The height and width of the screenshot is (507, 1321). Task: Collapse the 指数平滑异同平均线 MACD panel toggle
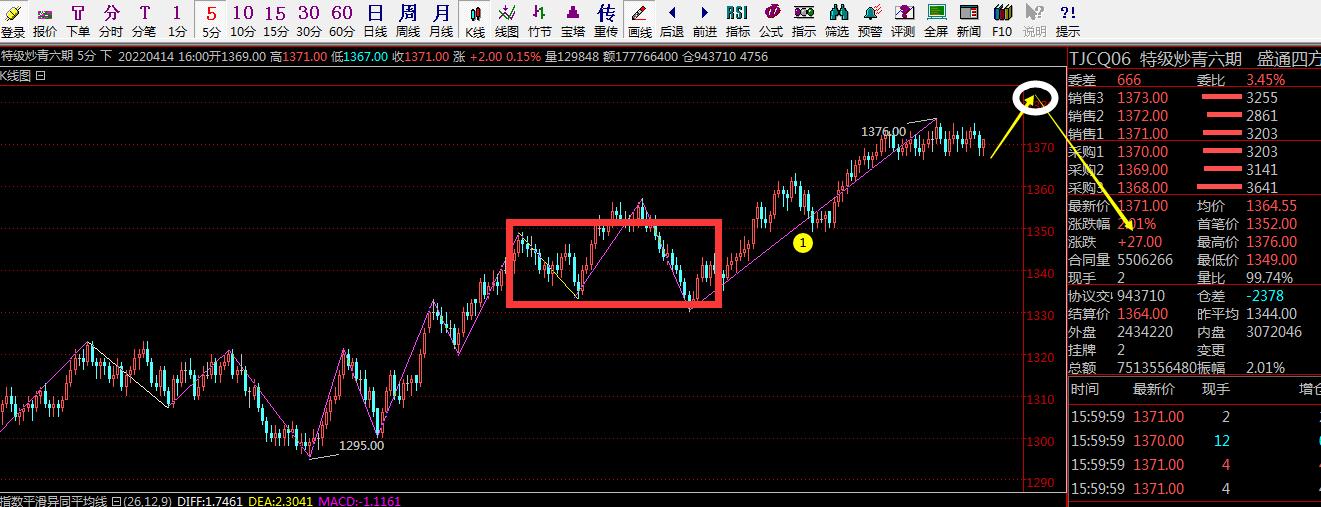(x=116, y=501)
